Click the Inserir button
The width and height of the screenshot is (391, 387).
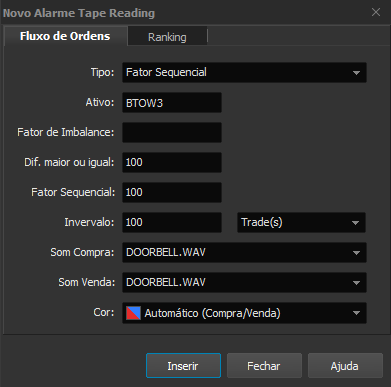[183, 366]
